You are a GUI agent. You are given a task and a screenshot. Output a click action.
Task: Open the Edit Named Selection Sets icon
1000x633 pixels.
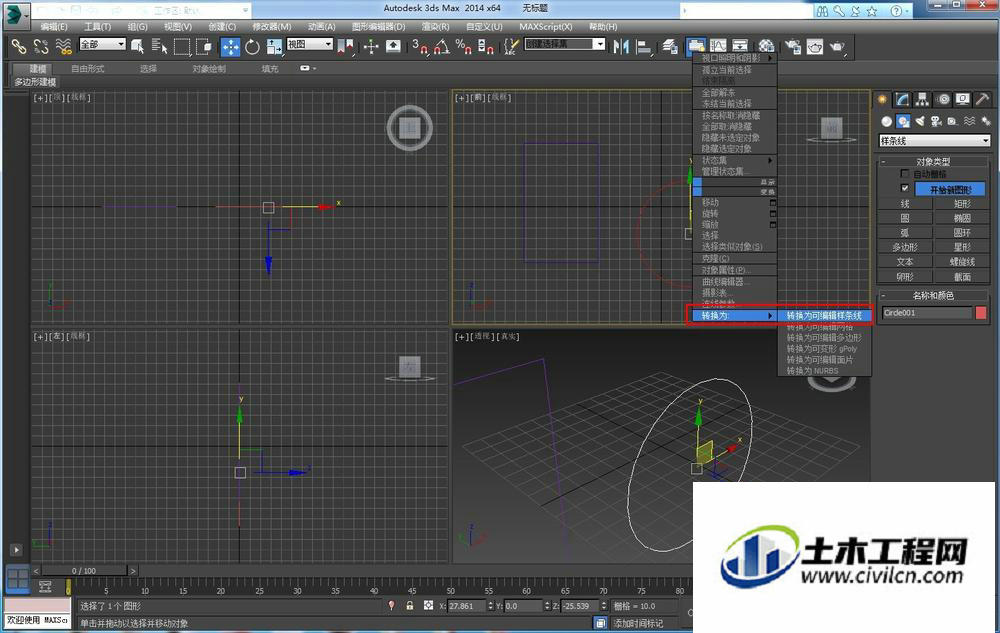pos(511,47)
